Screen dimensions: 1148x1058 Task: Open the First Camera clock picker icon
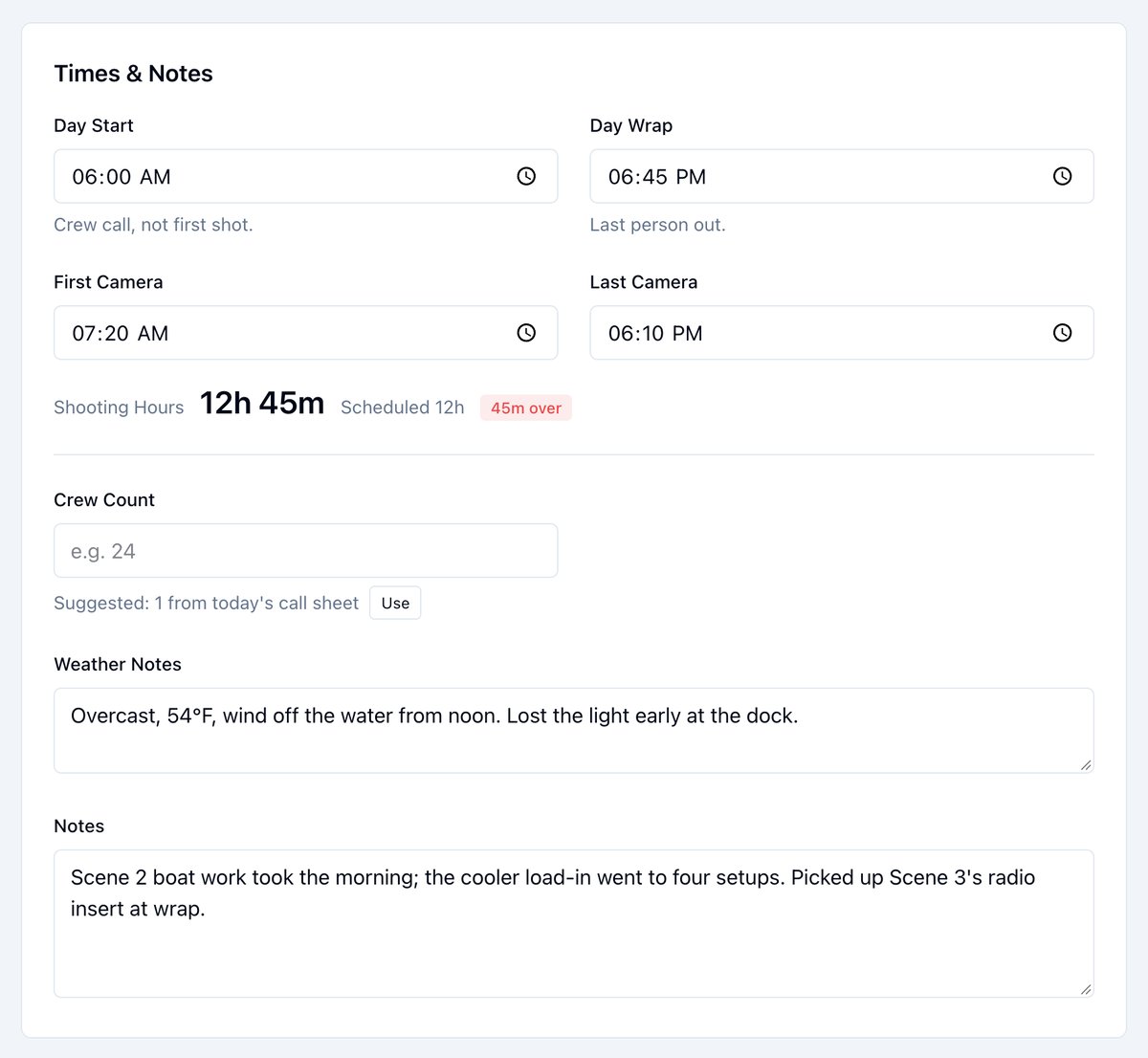(x=526, y=333)
